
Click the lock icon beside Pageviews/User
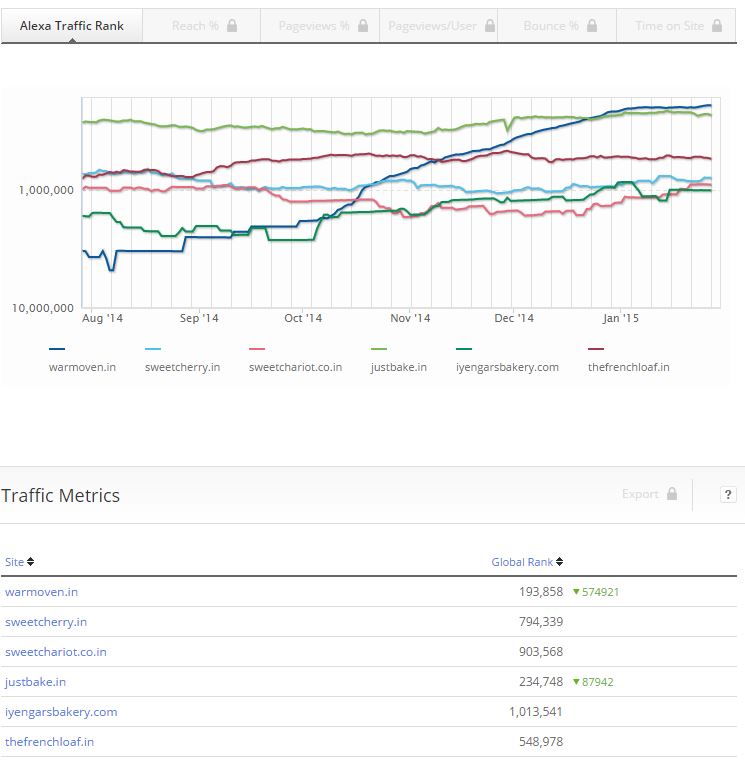coord(490,25)
